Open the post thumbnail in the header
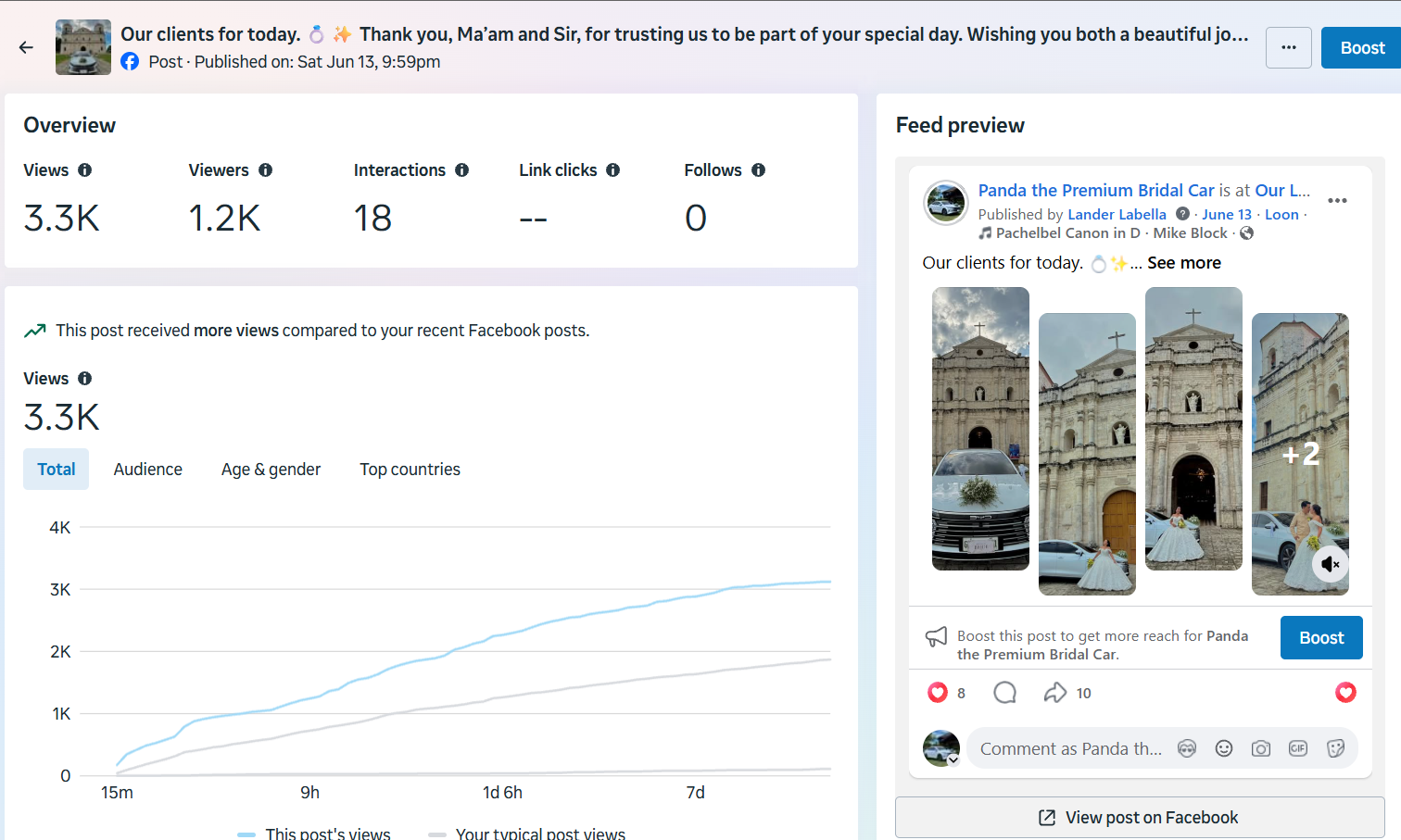Viewport: 1401px width, 840px height. (x=83, y=47)
